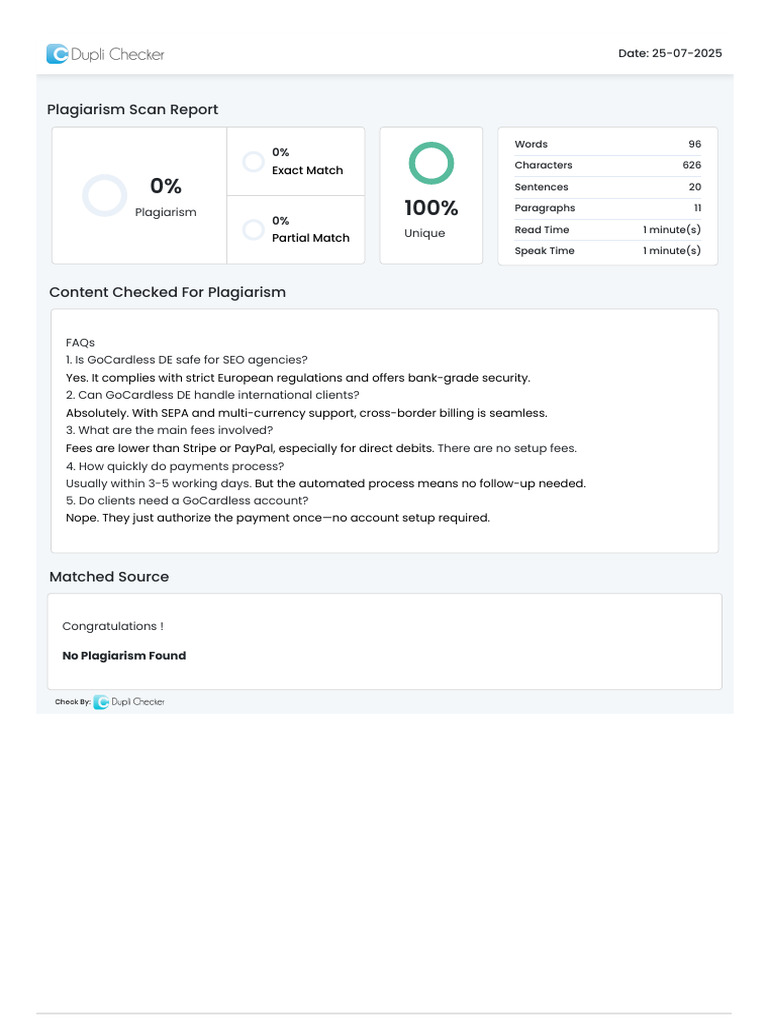Click the '0%' plagiarism value

pyautogui.click(x=166, y=186)
